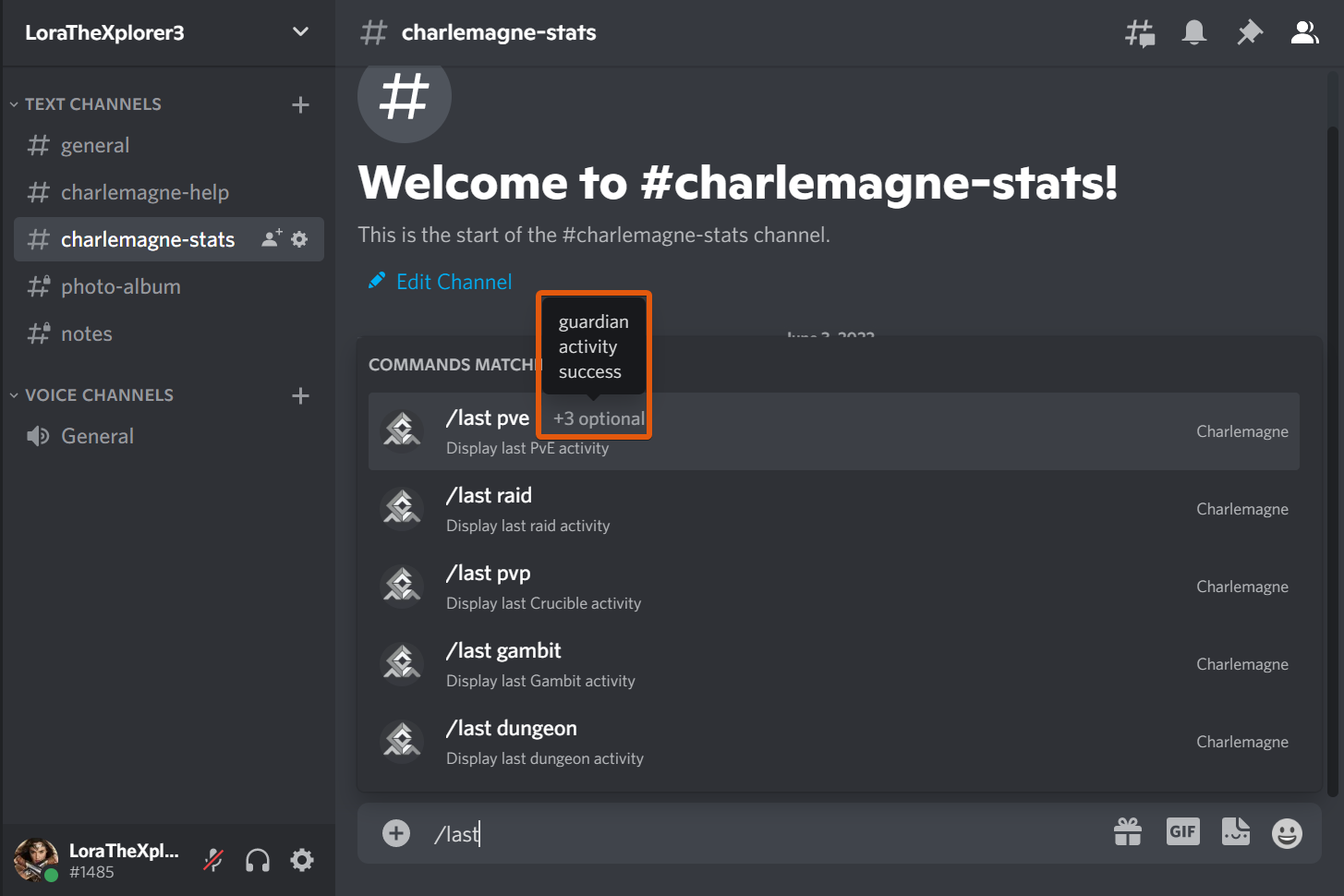The height and width of the screenshot is (896, 1344).
Task: Open the emoji picker
Action: (x=1287, y=833)
